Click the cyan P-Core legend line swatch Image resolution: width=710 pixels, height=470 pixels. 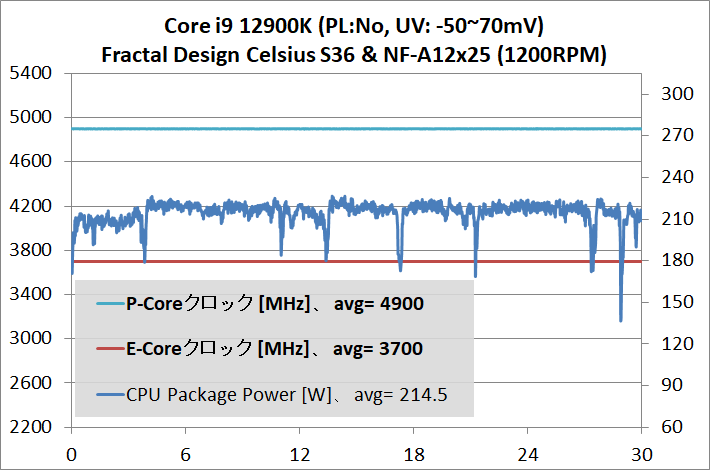(x=110, y=303)
